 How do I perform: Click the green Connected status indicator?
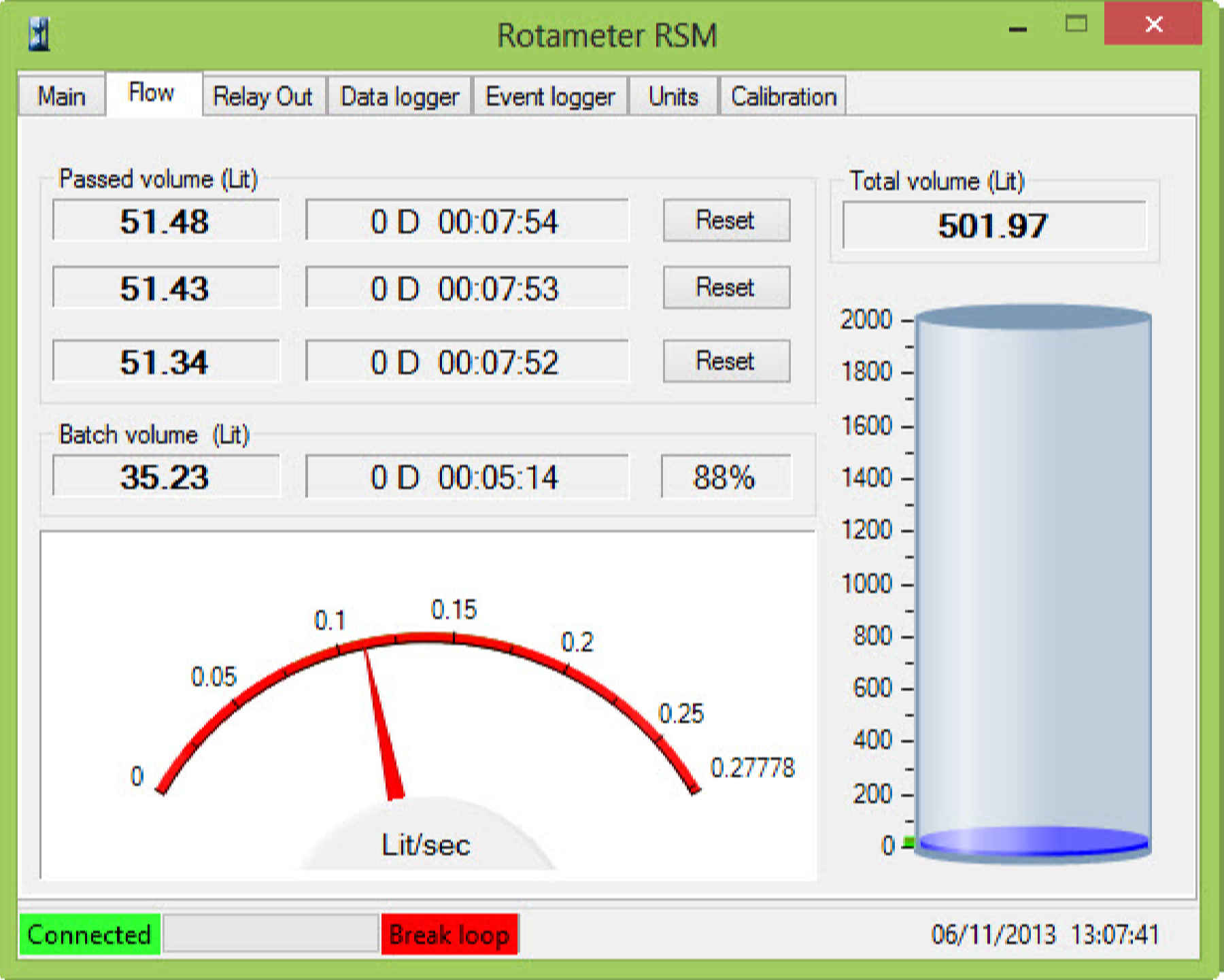(89, 934)
